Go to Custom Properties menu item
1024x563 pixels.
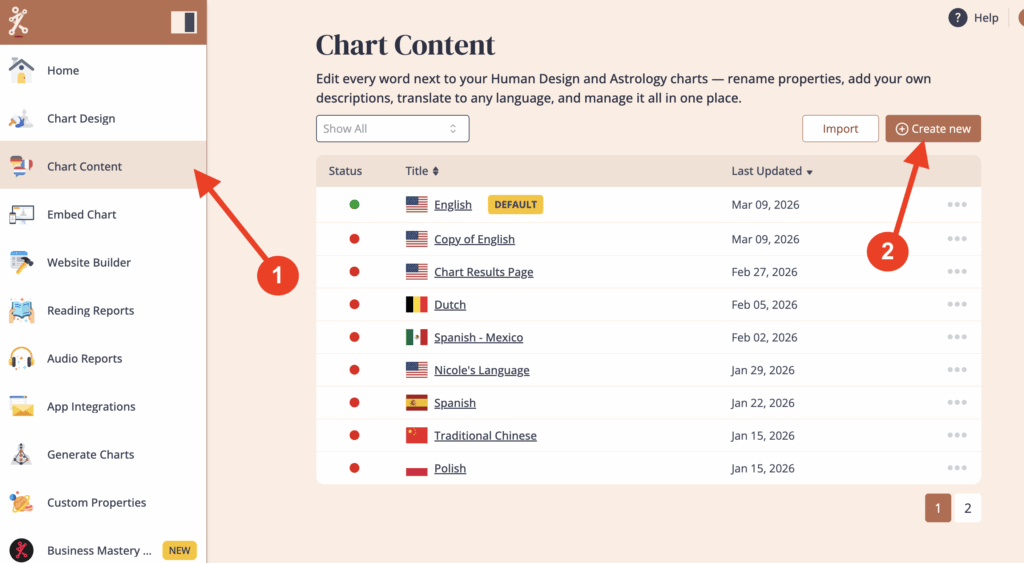click(96, 503)
